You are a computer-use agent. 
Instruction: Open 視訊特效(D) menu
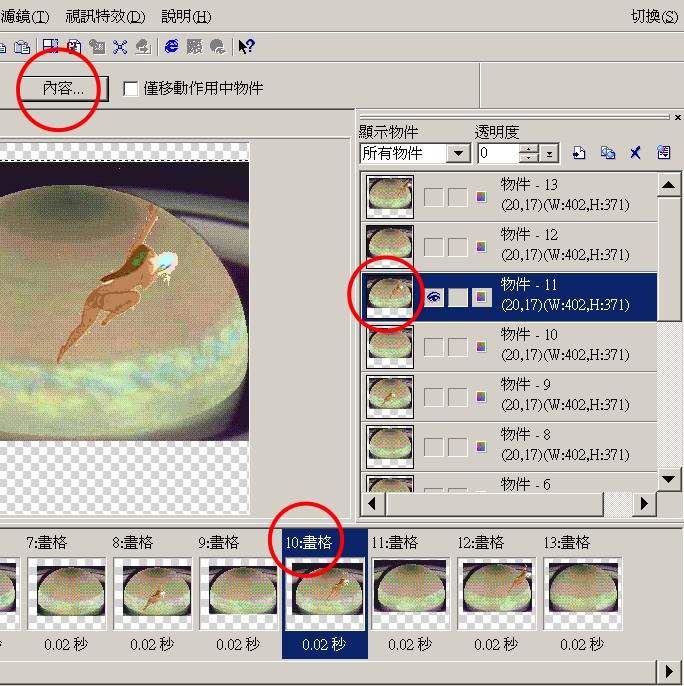pos(105,17)
